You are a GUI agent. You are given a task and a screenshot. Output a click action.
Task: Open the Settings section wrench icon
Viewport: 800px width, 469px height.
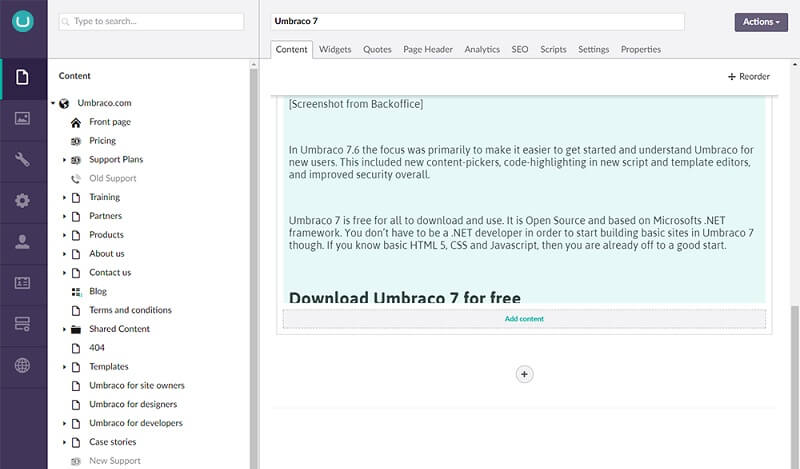[x=22, y=160]
